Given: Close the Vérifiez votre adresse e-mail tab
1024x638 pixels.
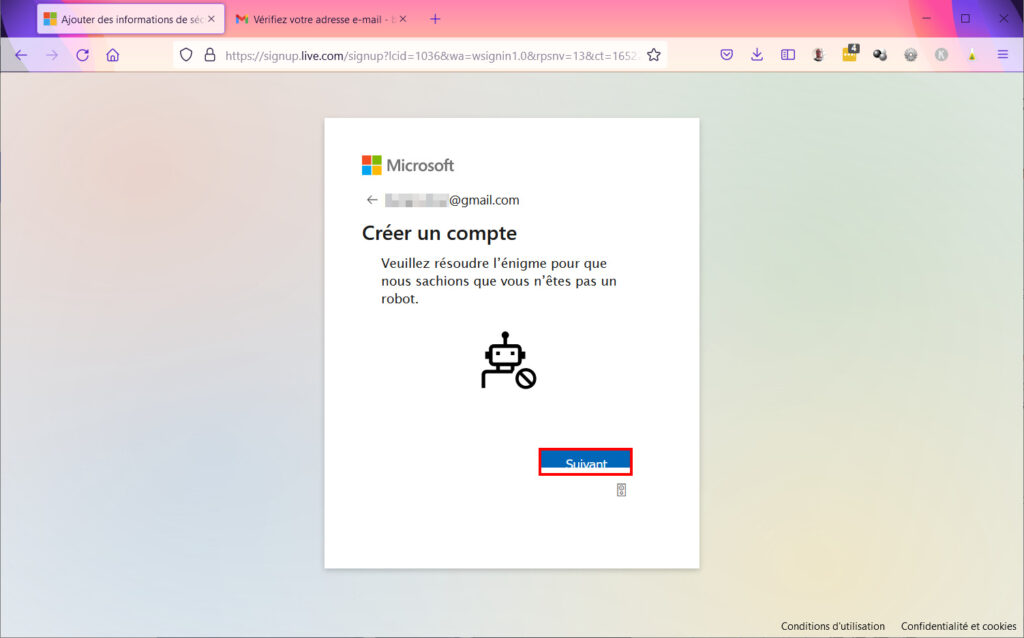Looking at the screenshot, I should click(403, 19).
